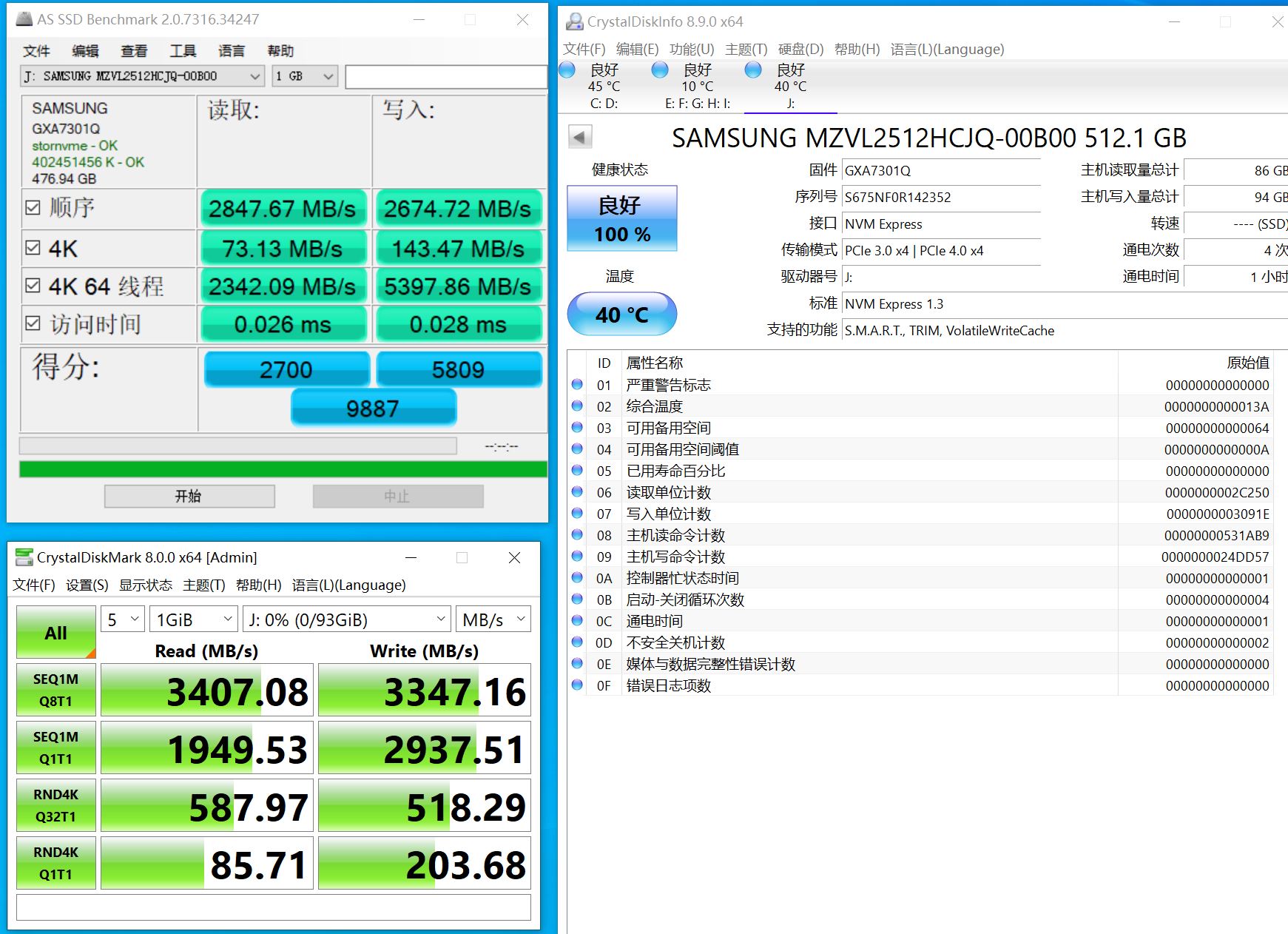Click the empty text field in AS SSD toolbar
Screen dimensions: 1288x934
tap(446, 76)
